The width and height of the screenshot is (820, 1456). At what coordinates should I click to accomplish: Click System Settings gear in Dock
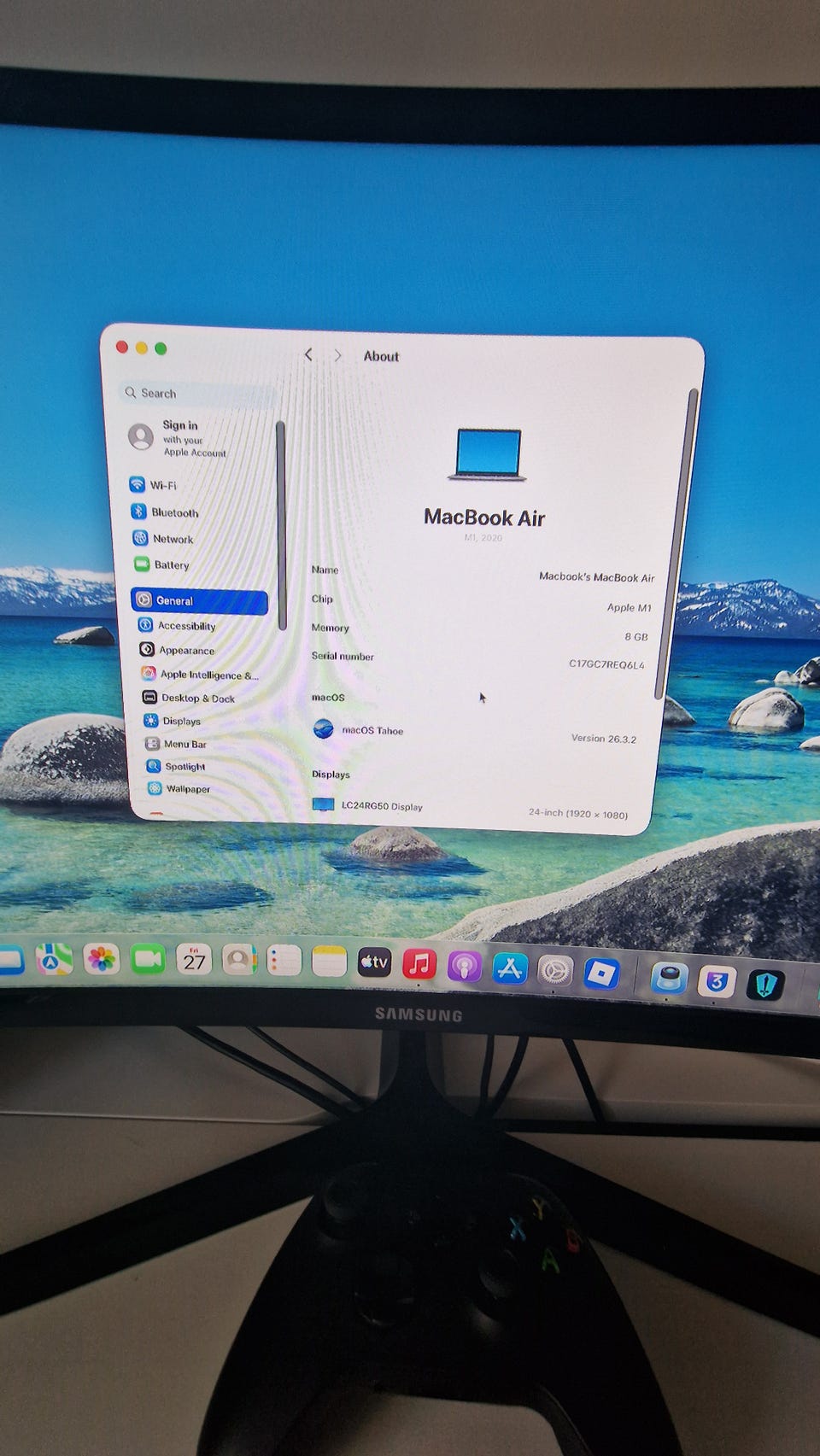555,971
